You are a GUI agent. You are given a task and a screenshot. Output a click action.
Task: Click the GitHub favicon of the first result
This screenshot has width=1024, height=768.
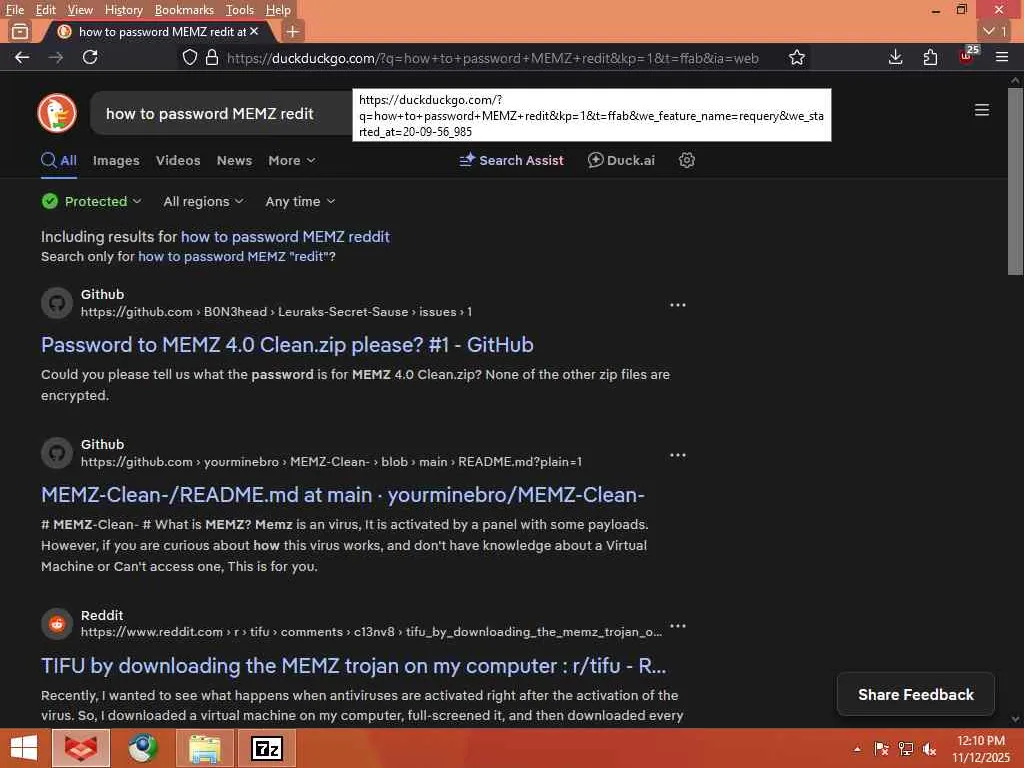coord(57,303)
